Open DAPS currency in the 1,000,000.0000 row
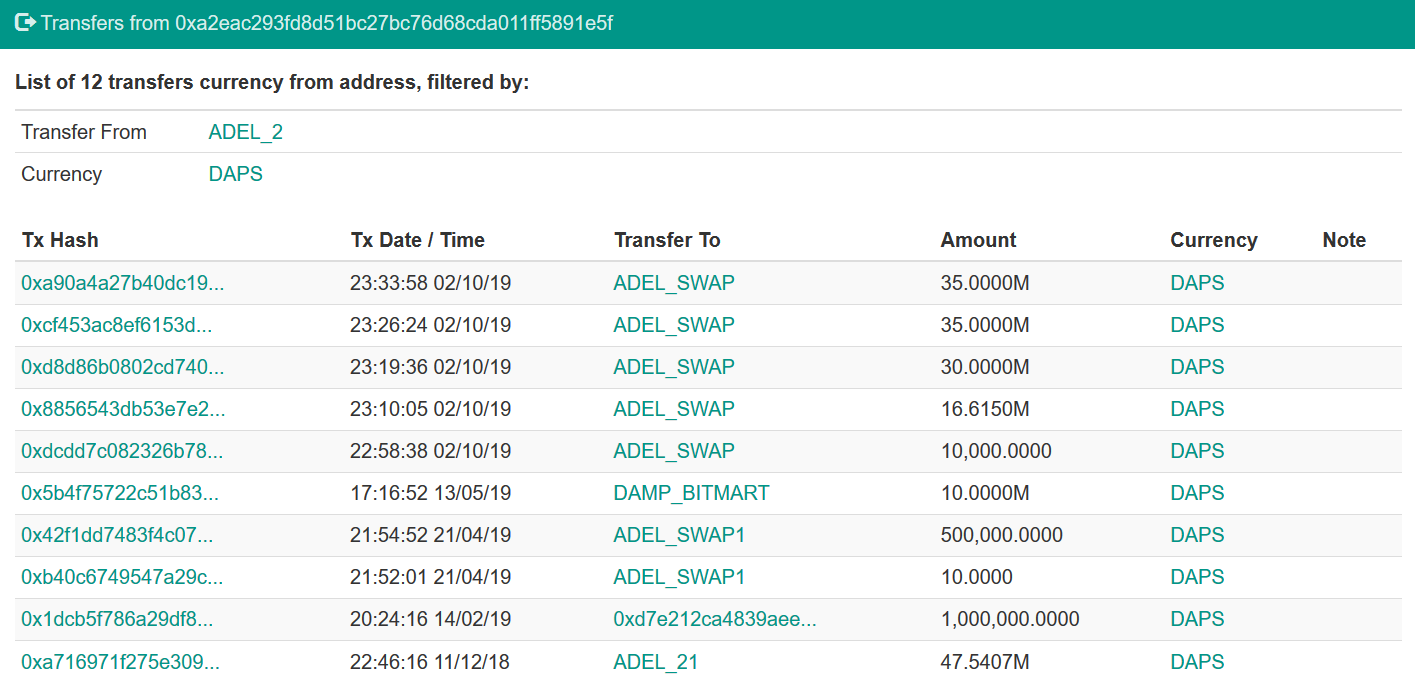The height and width of the screenshot is (682, 1415). [x=1197, y=619]
